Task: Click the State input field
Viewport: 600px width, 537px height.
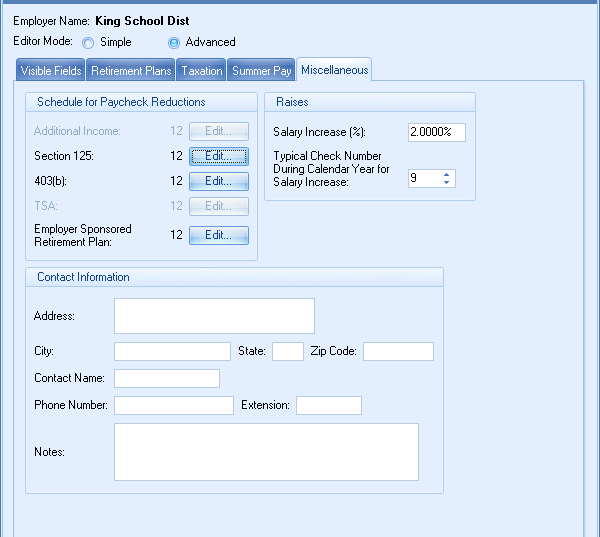Action: (x=287, y=351)
